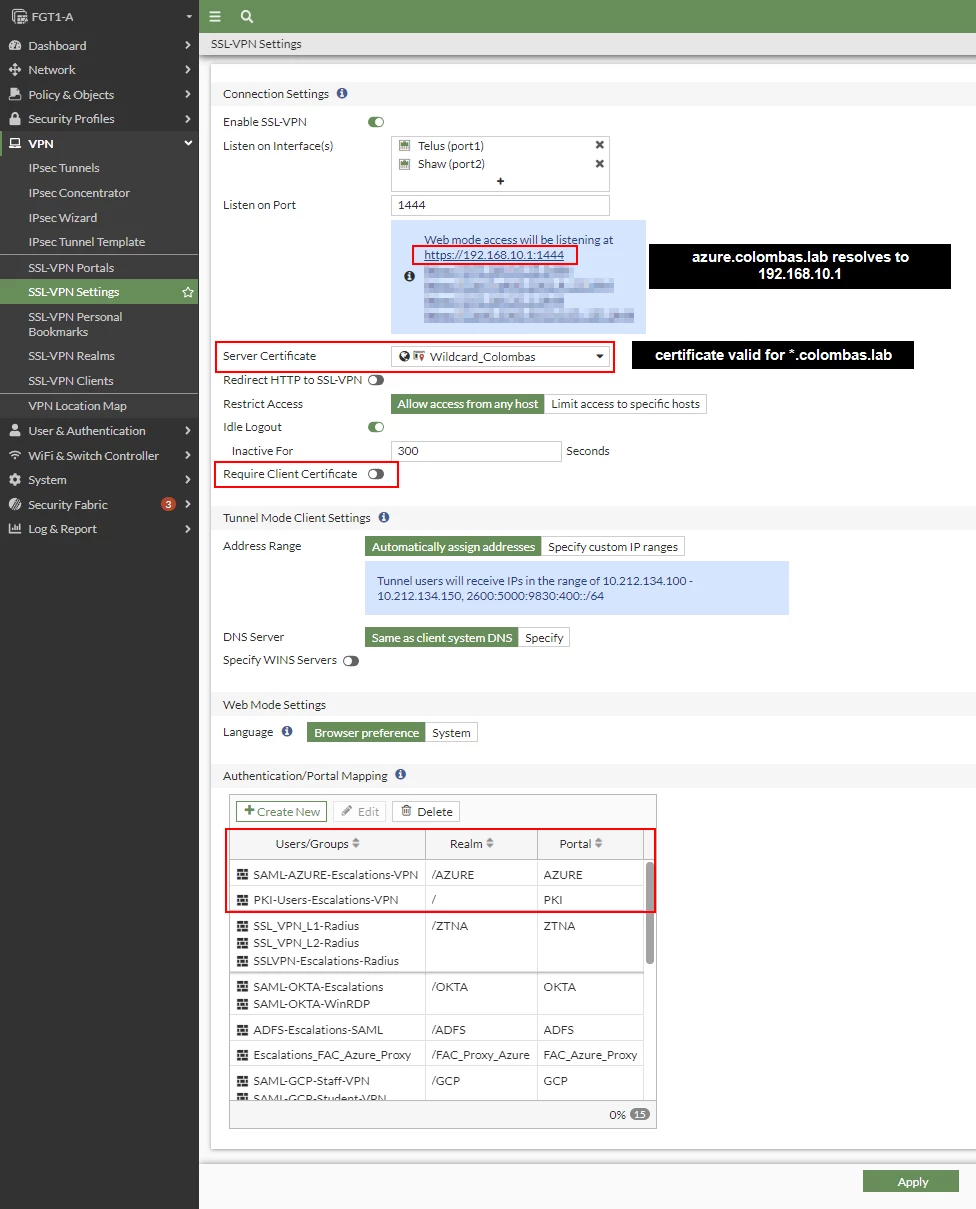Click the WiFi & Switch Controller icon
976x1209 pixels.
click(15, 455)
